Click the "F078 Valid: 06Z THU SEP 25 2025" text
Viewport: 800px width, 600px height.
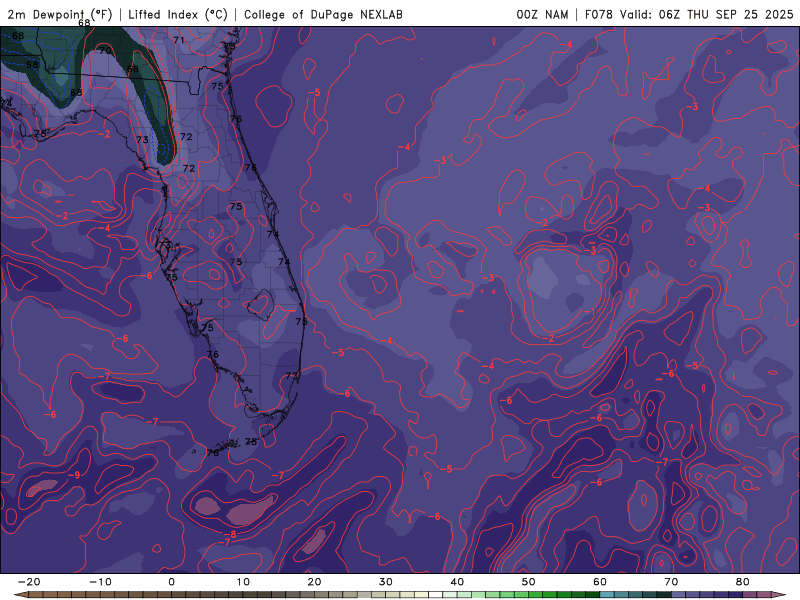pyautogui.click(x=689, y=14)
